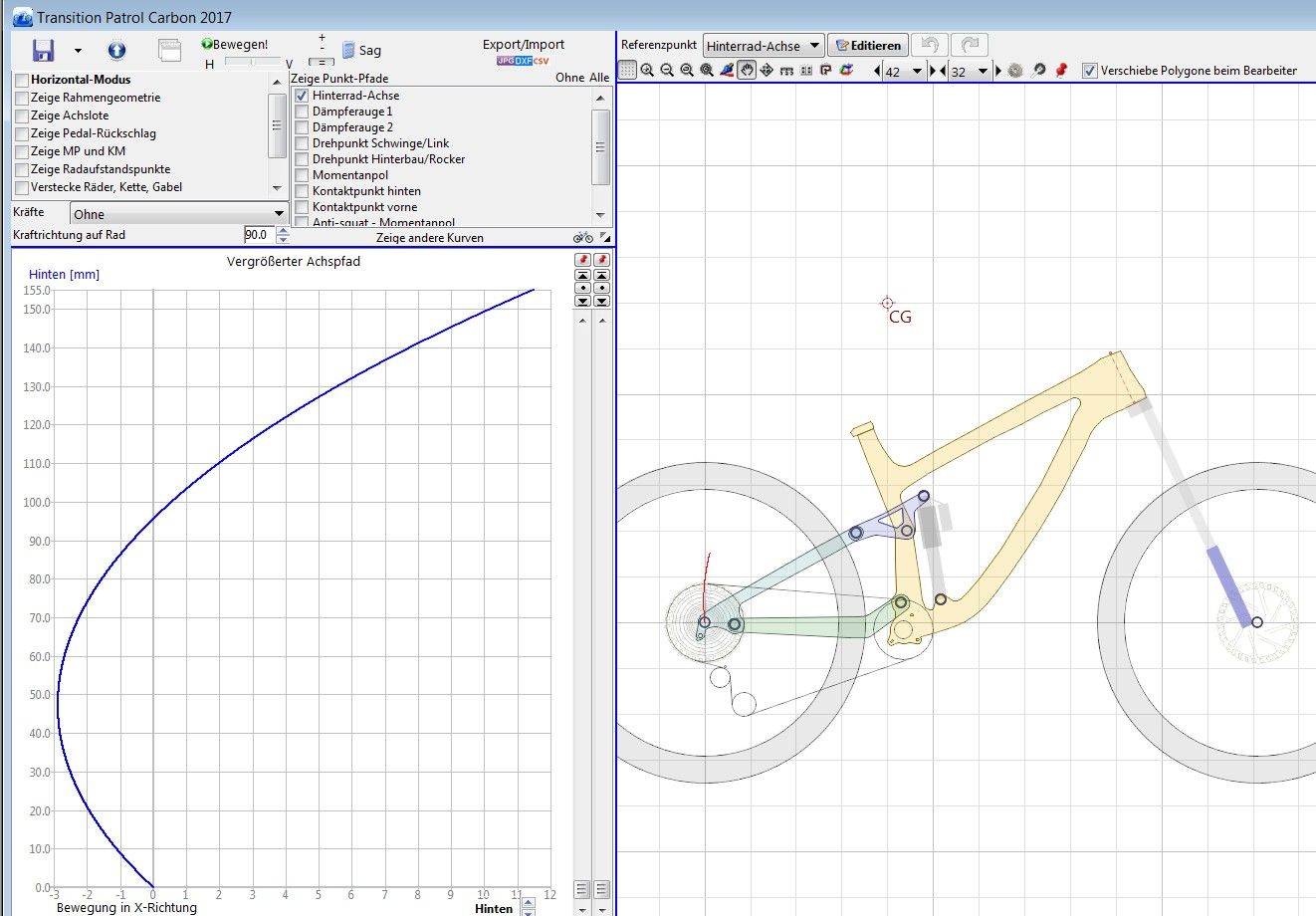This screenshot has height=916, width=1316.
Task: Select the hand pan tool
Action: 747,71
